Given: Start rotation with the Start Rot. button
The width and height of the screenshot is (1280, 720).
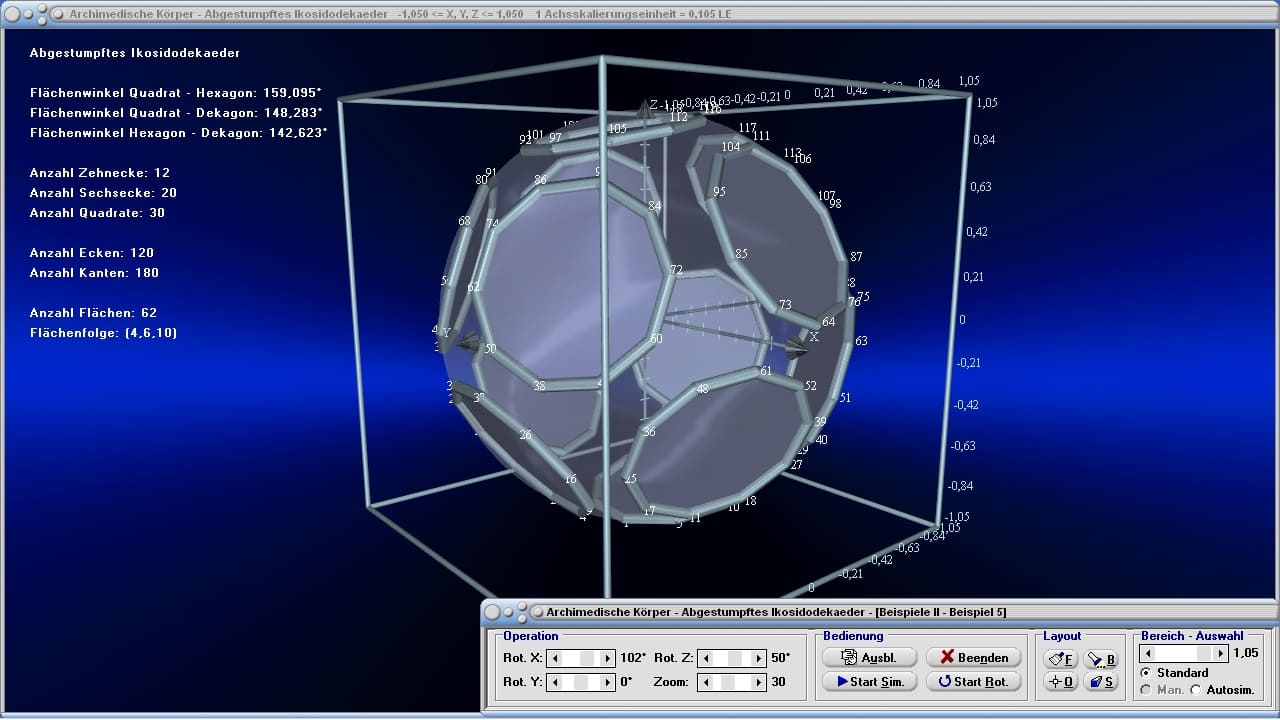Looking at the screenshot, I should (973, 681).
